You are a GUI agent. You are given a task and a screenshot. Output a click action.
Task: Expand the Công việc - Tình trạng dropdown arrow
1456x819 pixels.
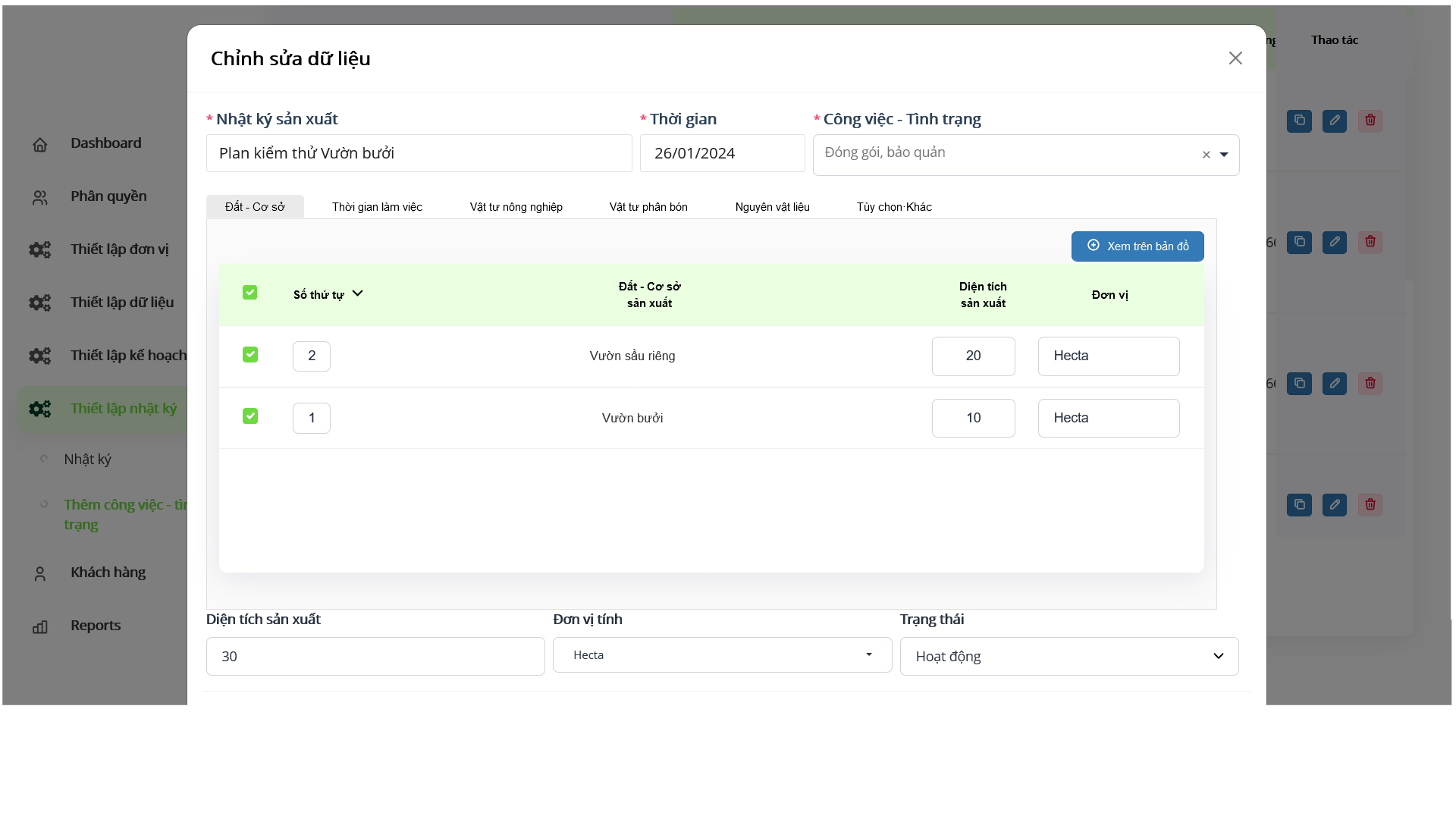tap(1224, 155)
